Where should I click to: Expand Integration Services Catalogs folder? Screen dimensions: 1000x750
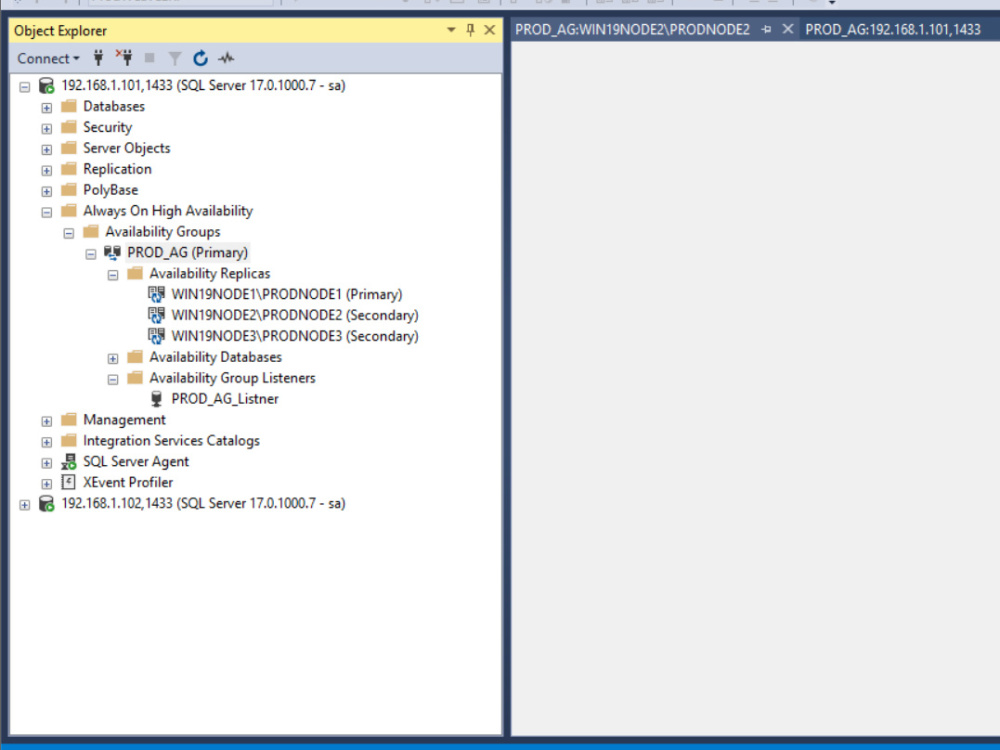coord(47,443)
